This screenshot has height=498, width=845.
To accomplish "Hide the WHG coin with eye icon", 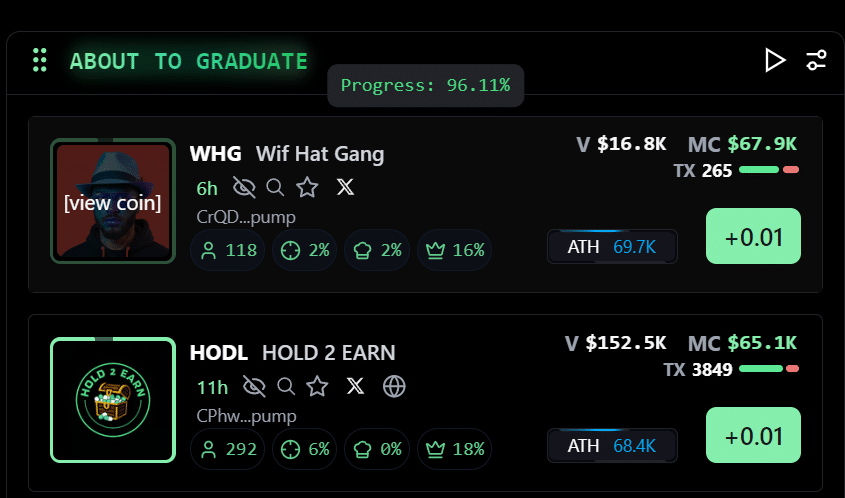I will [x=244, y=187].
